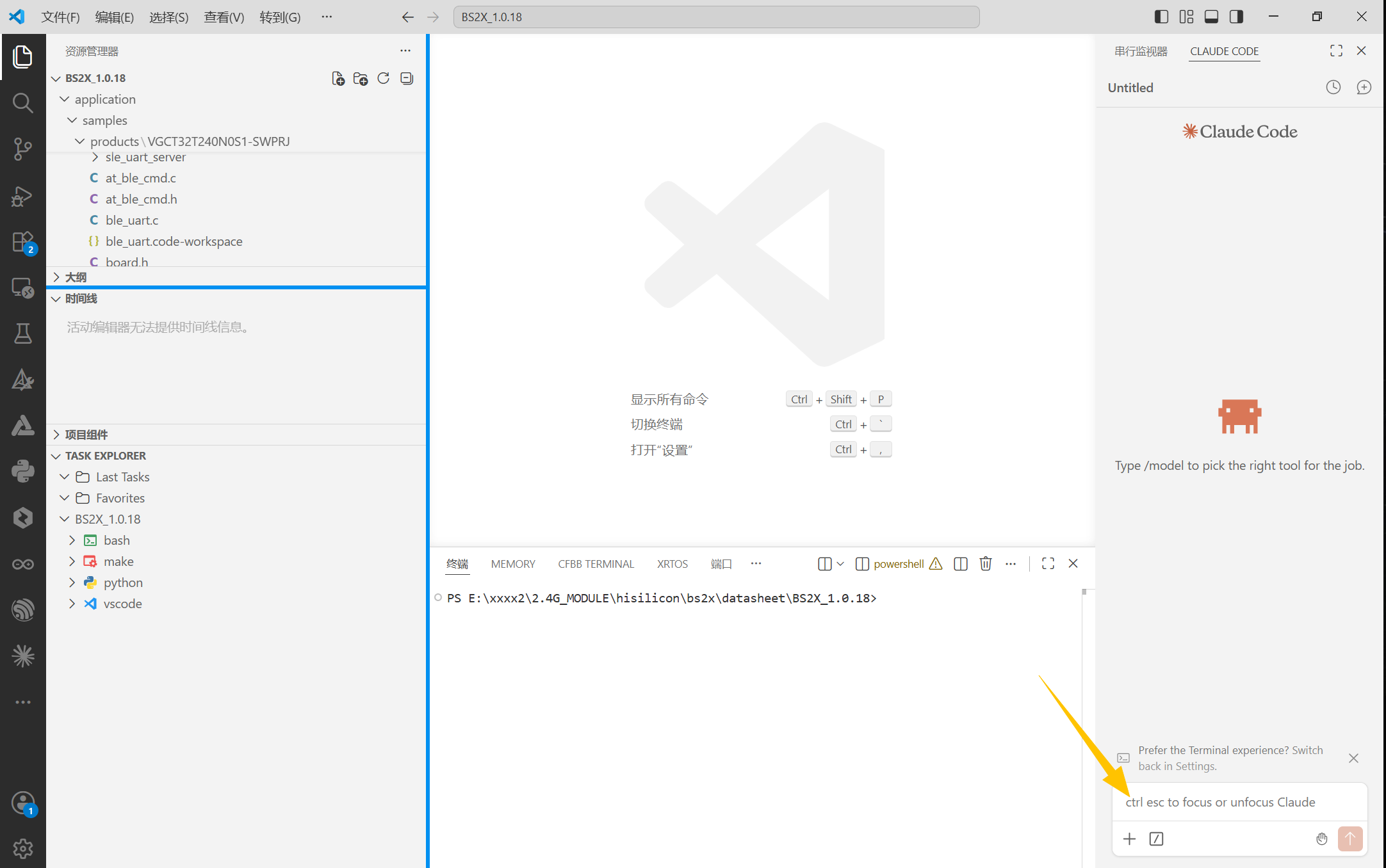
Task: Dismiss the Terminal experience notice
Action: pyautogui.click(x=1353, y=758)
